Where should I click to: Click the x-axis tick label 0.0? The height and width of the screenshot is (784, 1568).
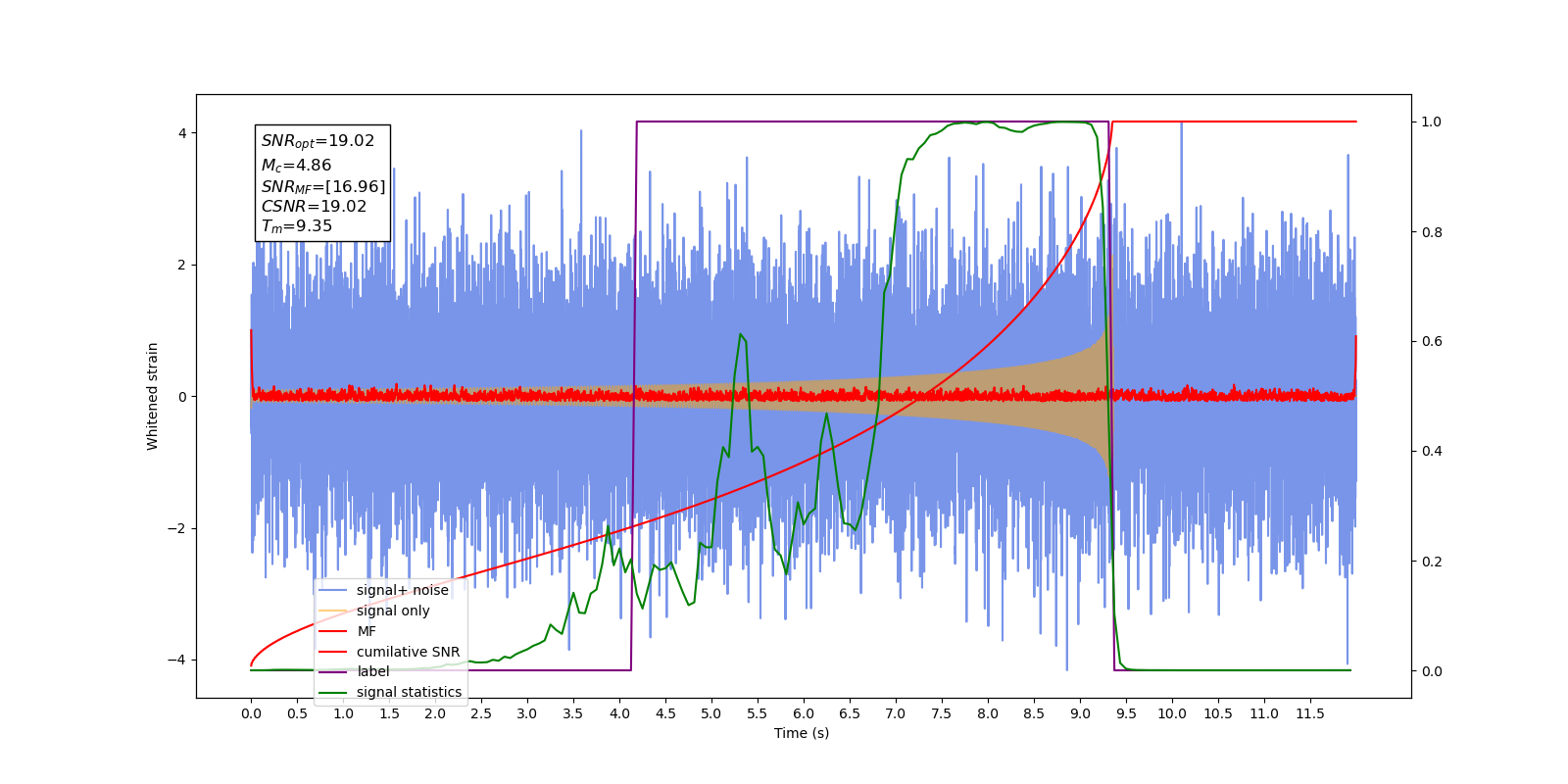coord(251,713)
